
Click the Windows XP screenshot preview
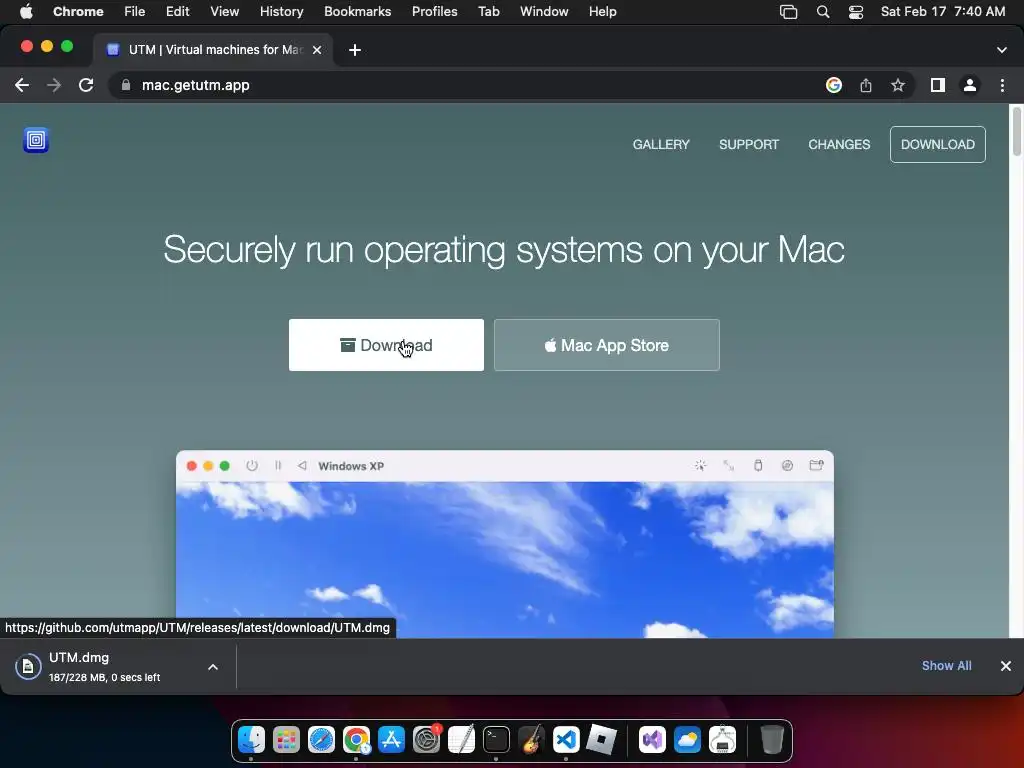point(505,544)
